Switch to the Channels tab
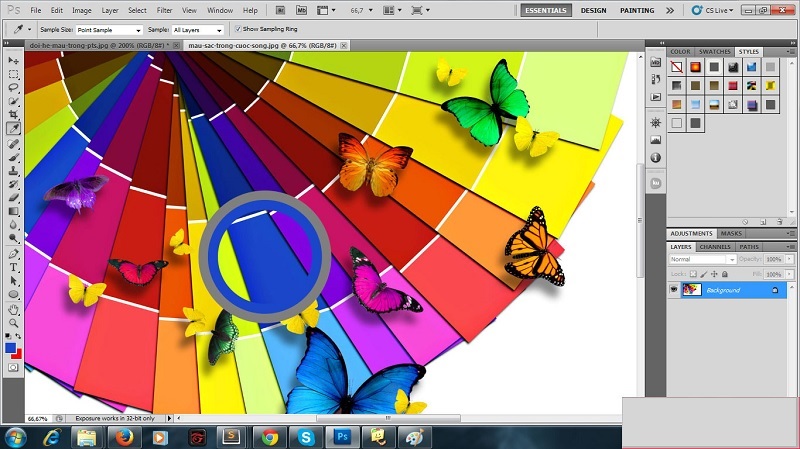Viewport: 800px width, 449px height. (x=715, y=247)
